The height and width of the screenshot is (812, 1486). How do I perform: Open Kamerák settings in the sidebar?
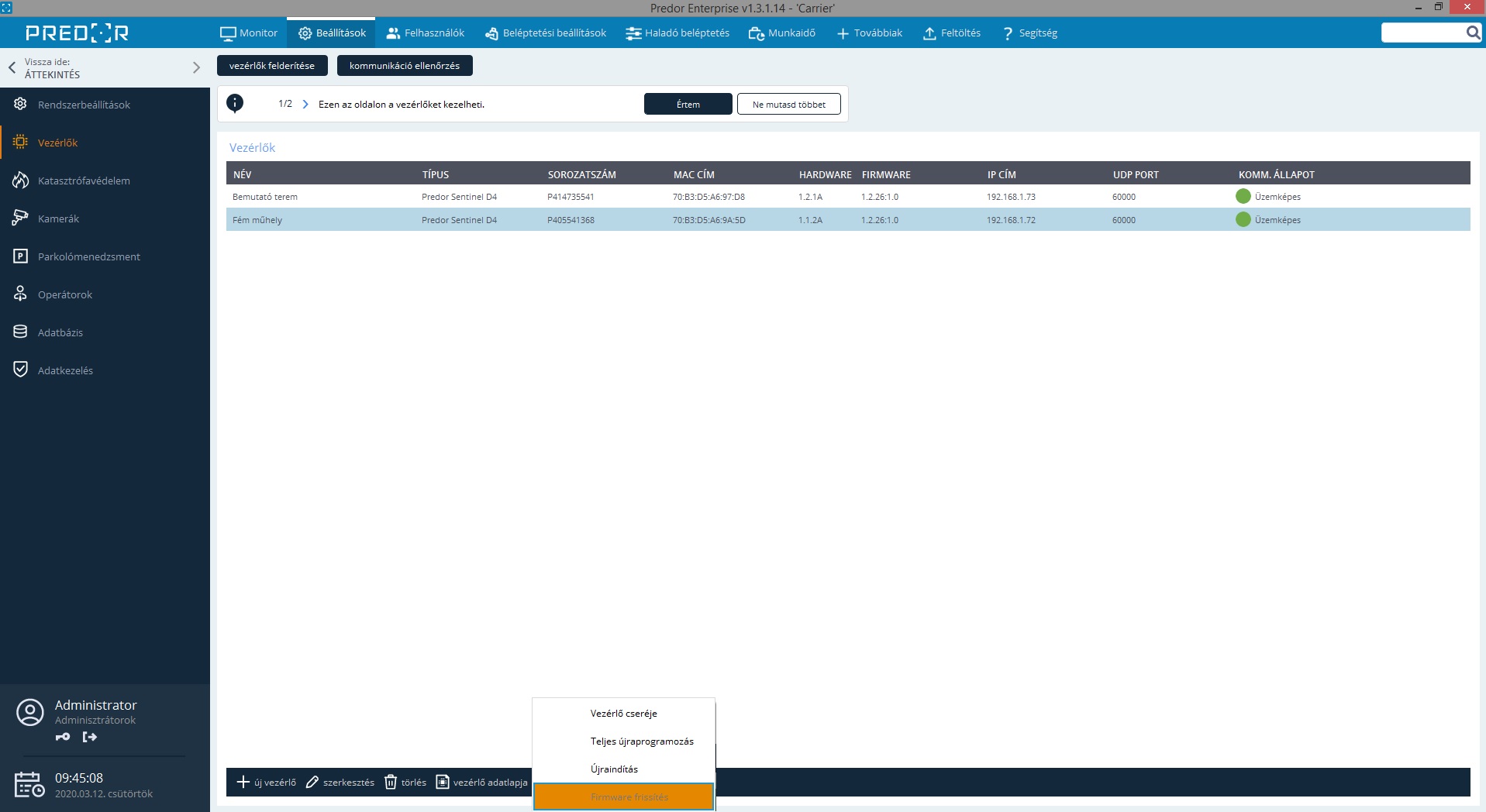[x=58, y=218]
